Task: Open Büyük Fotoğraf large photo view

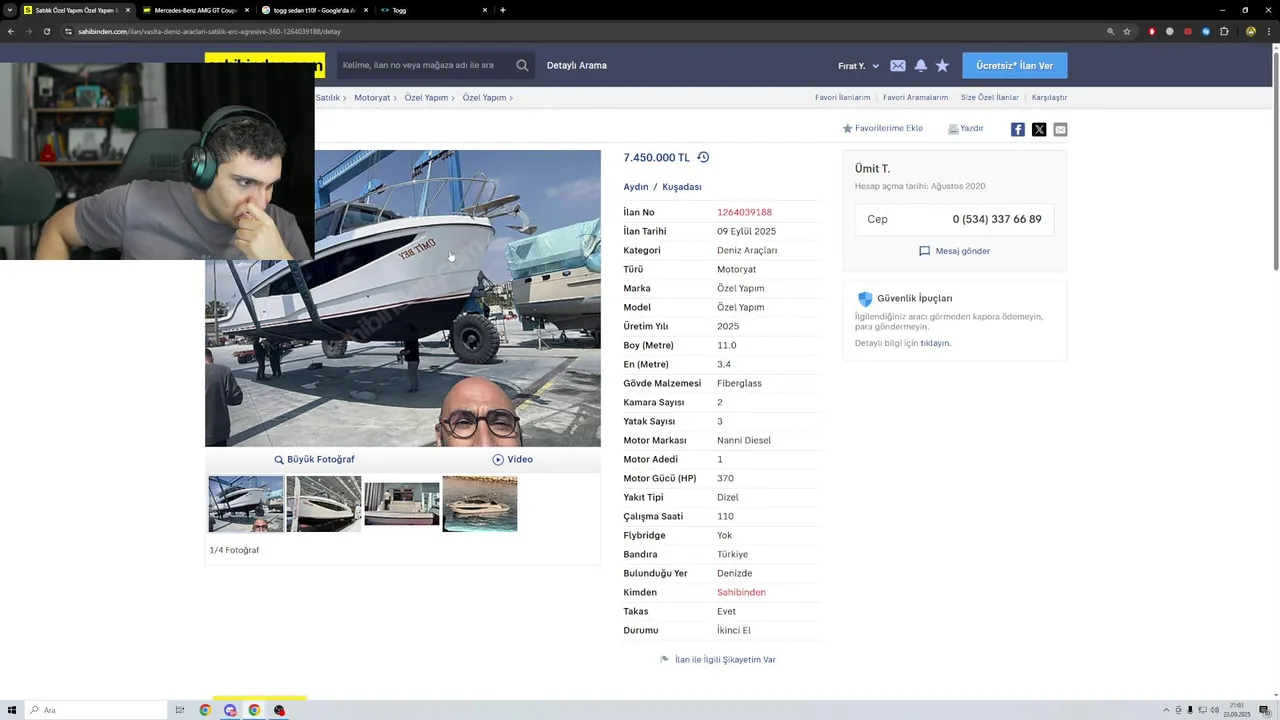Action: pyautogui.click(x=314, y=459)
